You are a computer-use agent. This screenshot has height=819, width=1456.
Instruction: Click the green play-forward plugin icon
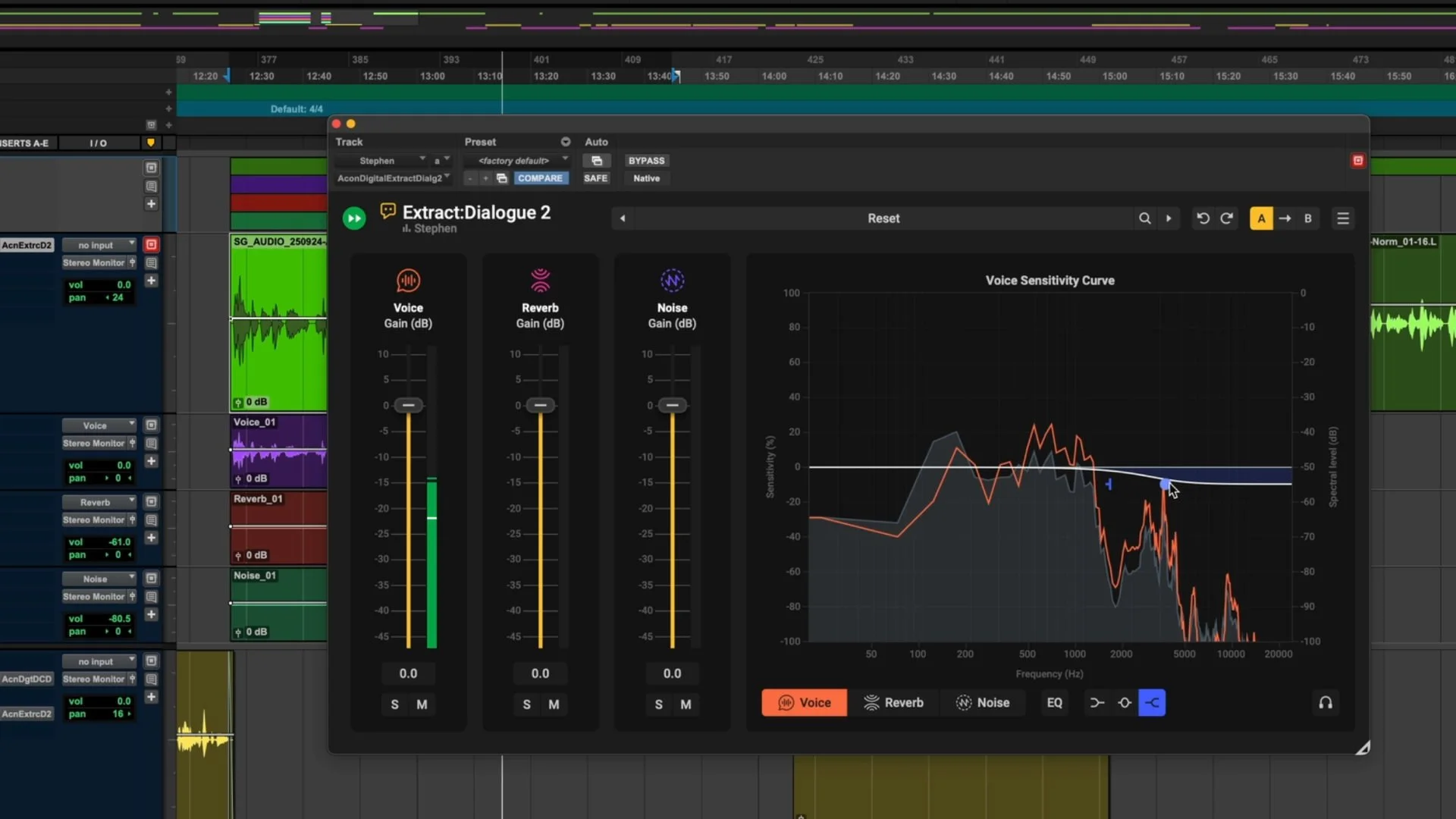click(354, 219)
